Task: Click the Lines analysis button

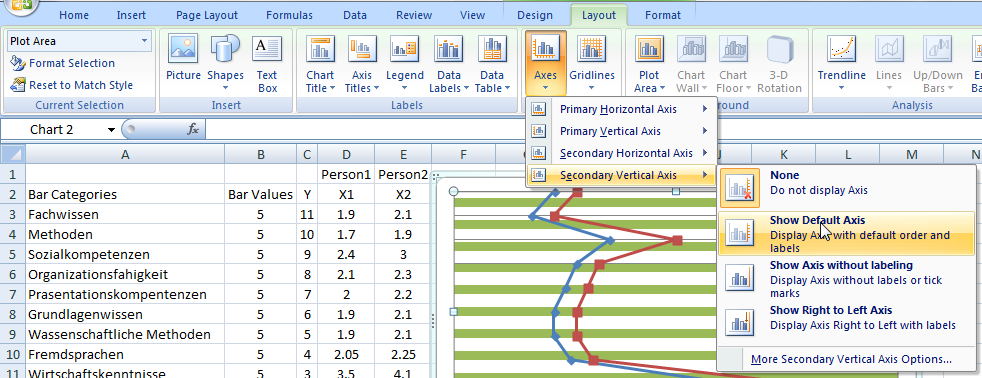Action: tap(889, 64)
